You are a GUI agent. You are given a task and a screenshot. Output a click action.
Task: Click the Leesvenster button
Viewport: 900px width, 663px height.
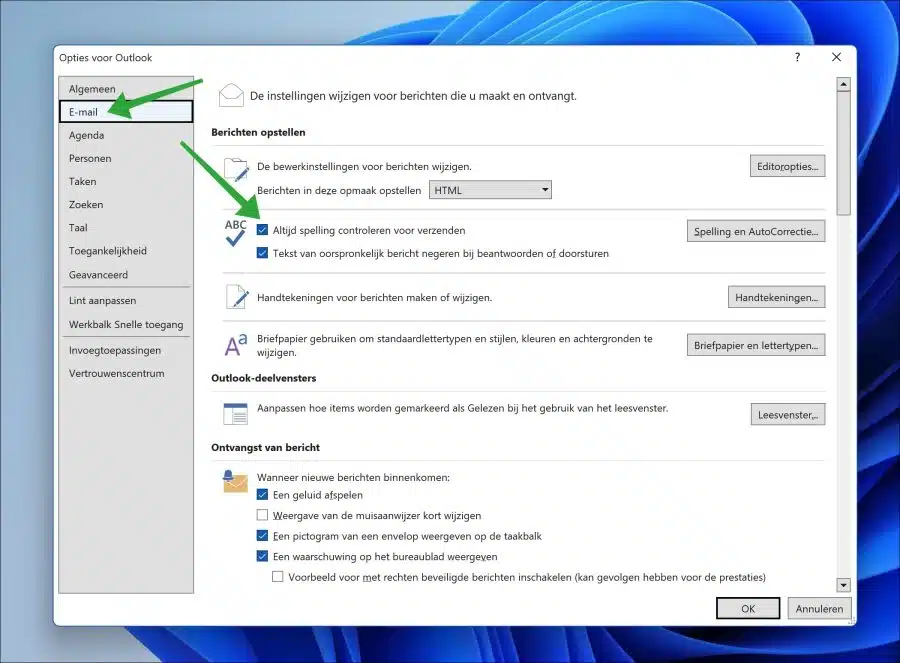click(x=788, y=414)
